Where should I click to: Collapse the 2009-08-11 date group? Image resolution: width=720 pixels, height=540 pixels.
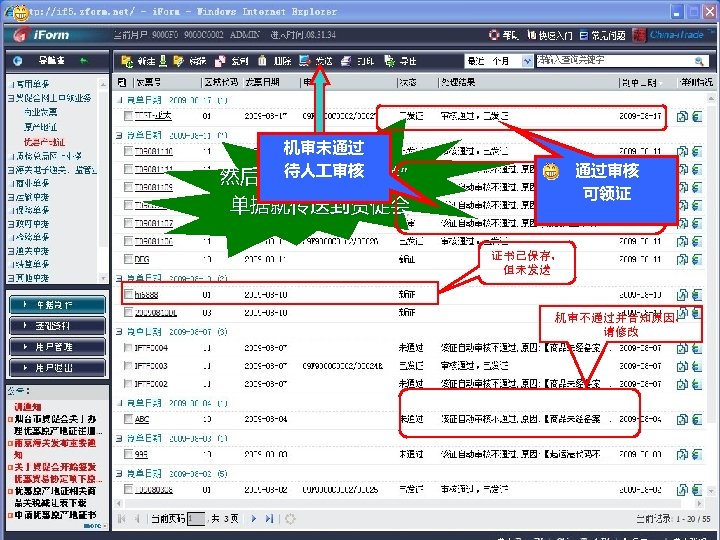pyautogui.click(x=119, y=135)
